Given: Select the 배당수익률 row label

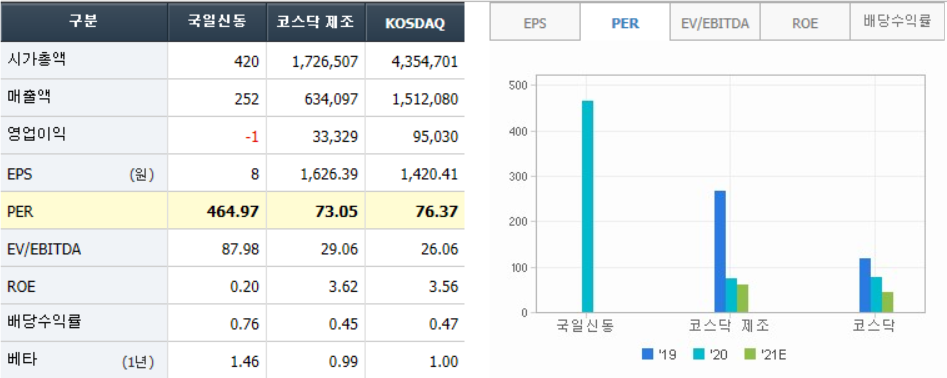Looking at the screenshot, I should (43, 322).
